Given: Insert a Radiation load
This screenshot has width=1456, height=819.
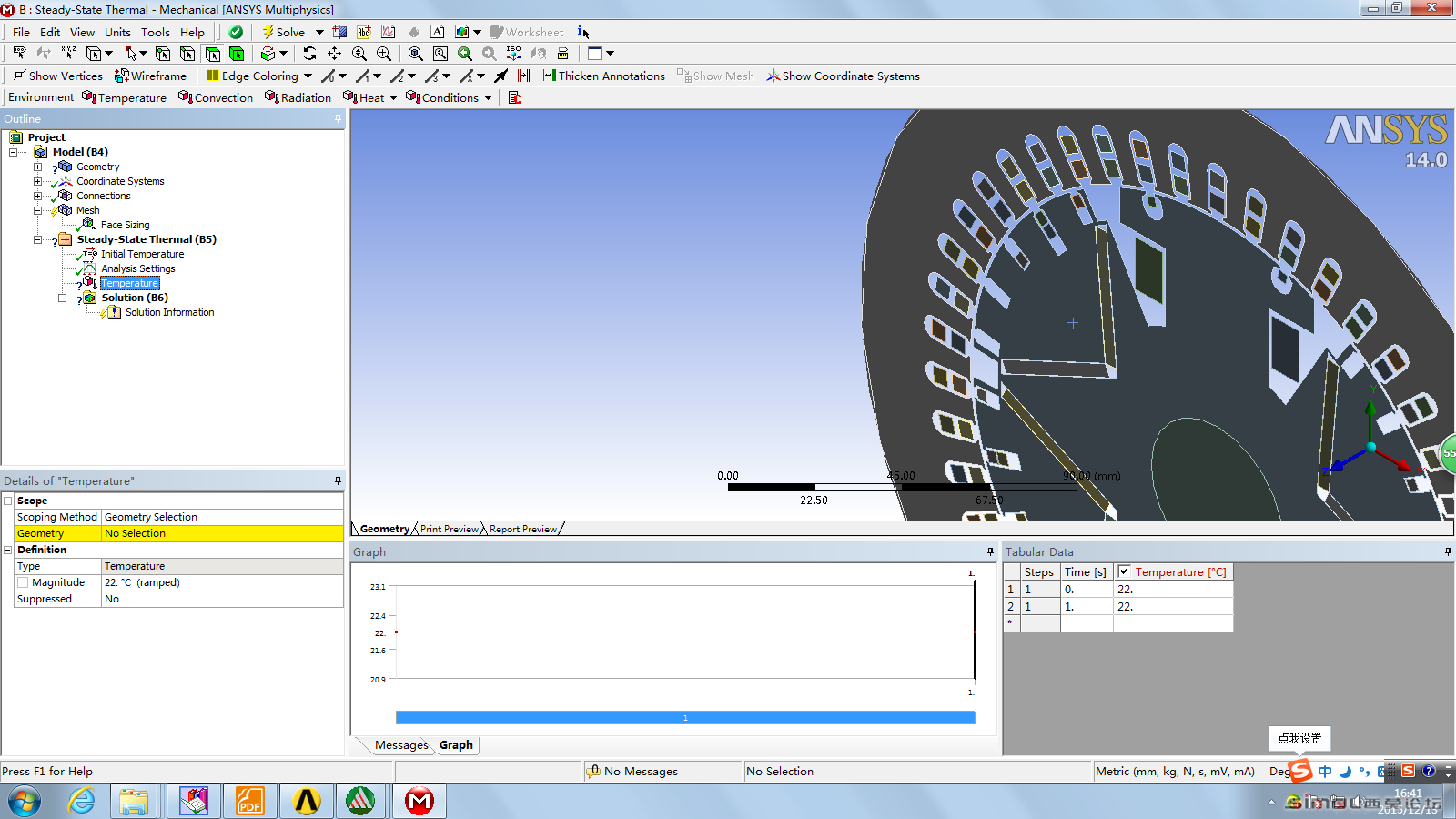Looking at the screenshot, I should pos(298,97).
